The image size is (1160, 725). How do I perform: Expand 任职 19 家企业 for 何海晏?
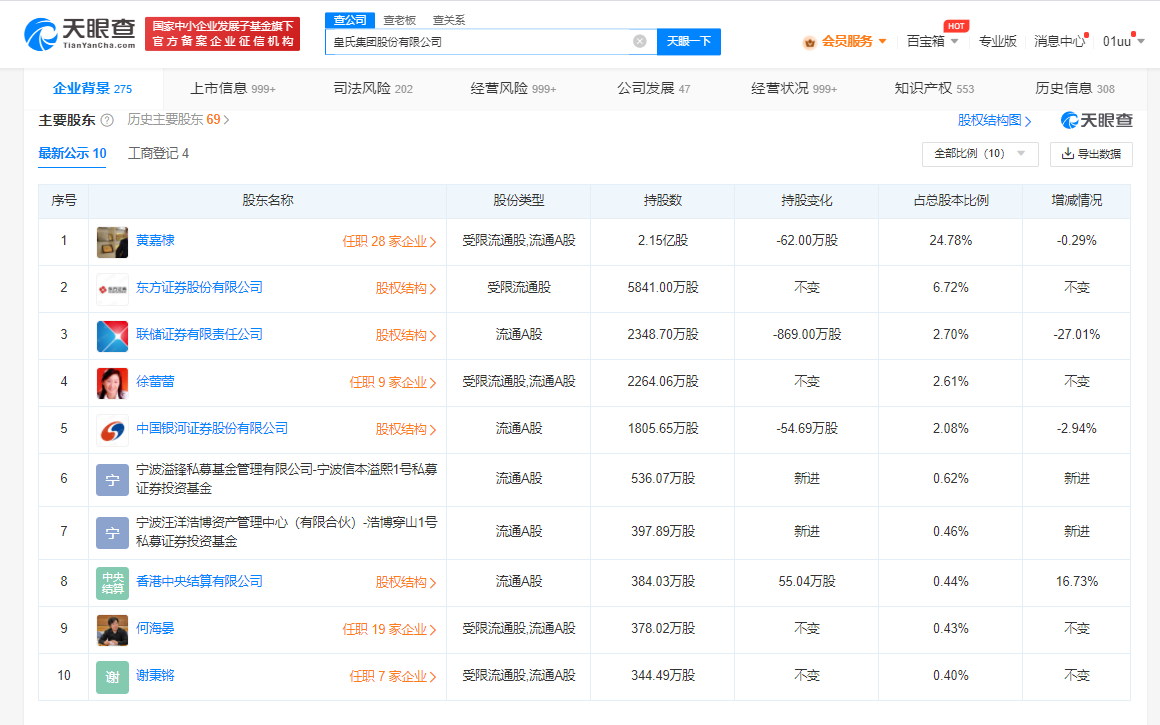(389, 630)
